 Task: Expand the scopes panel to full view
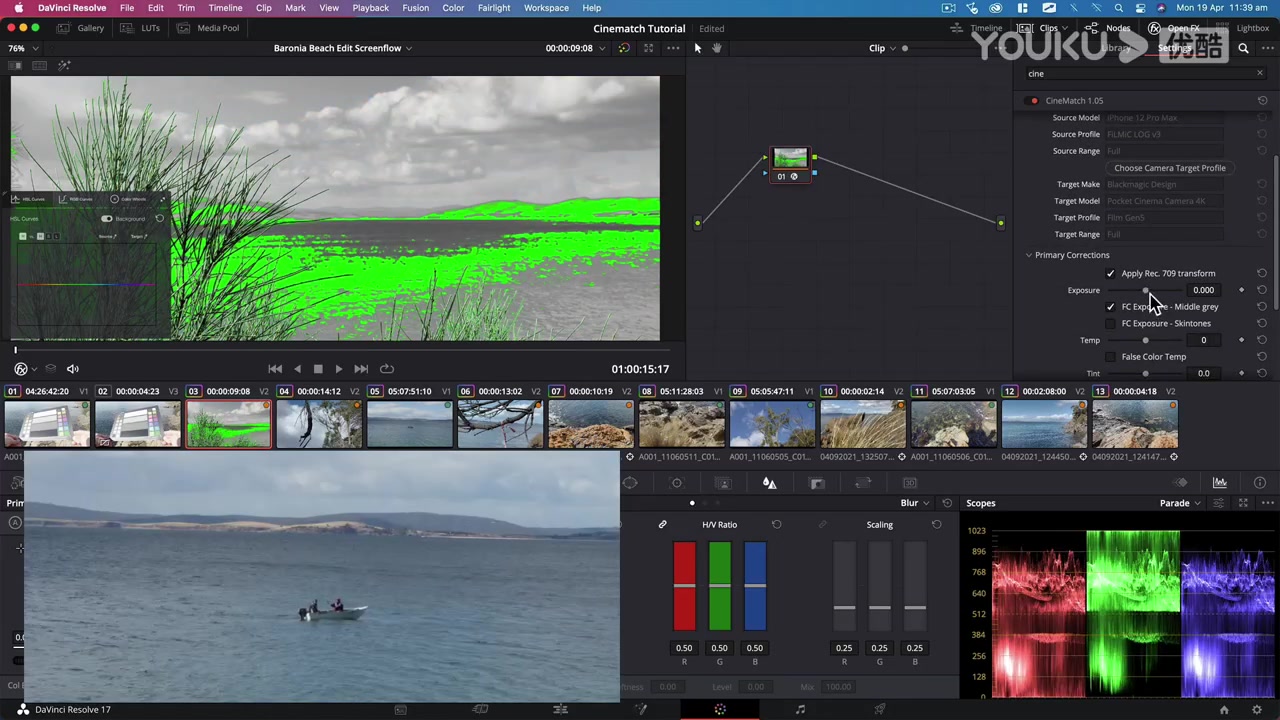[x=1243, y=503]
